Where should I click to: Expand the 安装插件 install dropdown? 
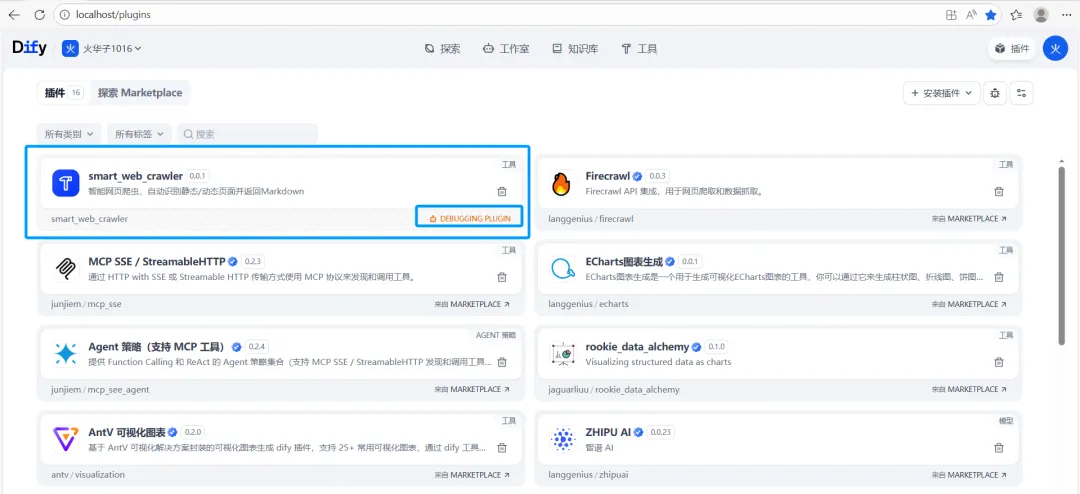coord(942,93)
